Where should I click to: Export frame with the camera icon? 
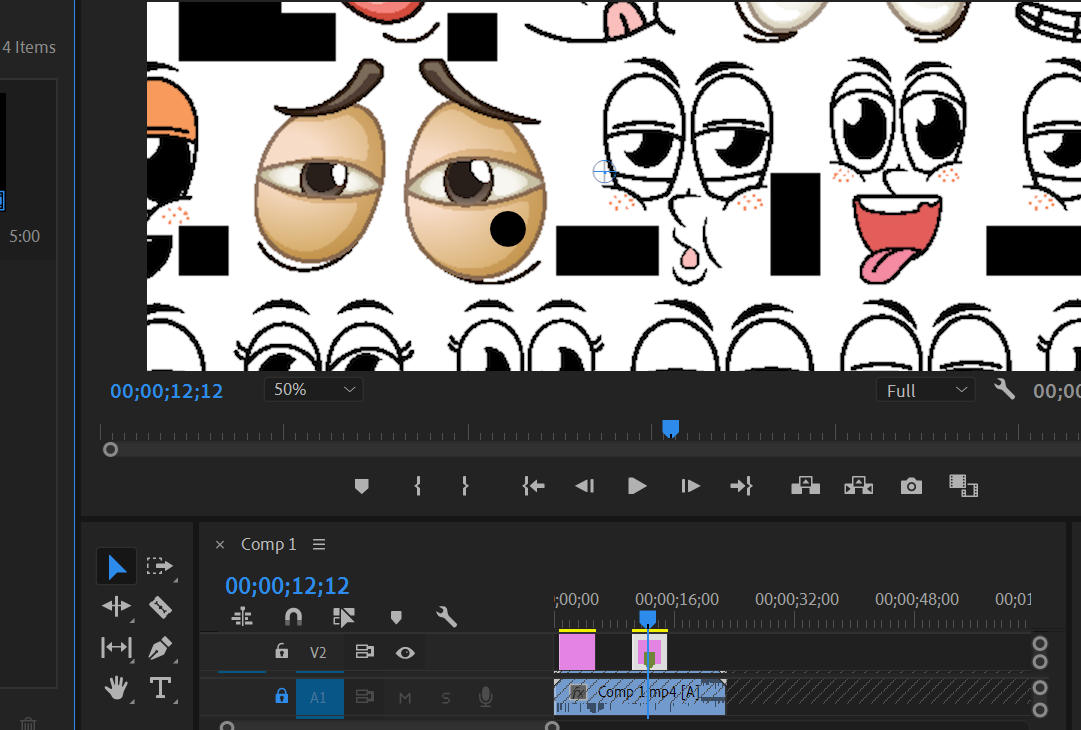[911, 486]
